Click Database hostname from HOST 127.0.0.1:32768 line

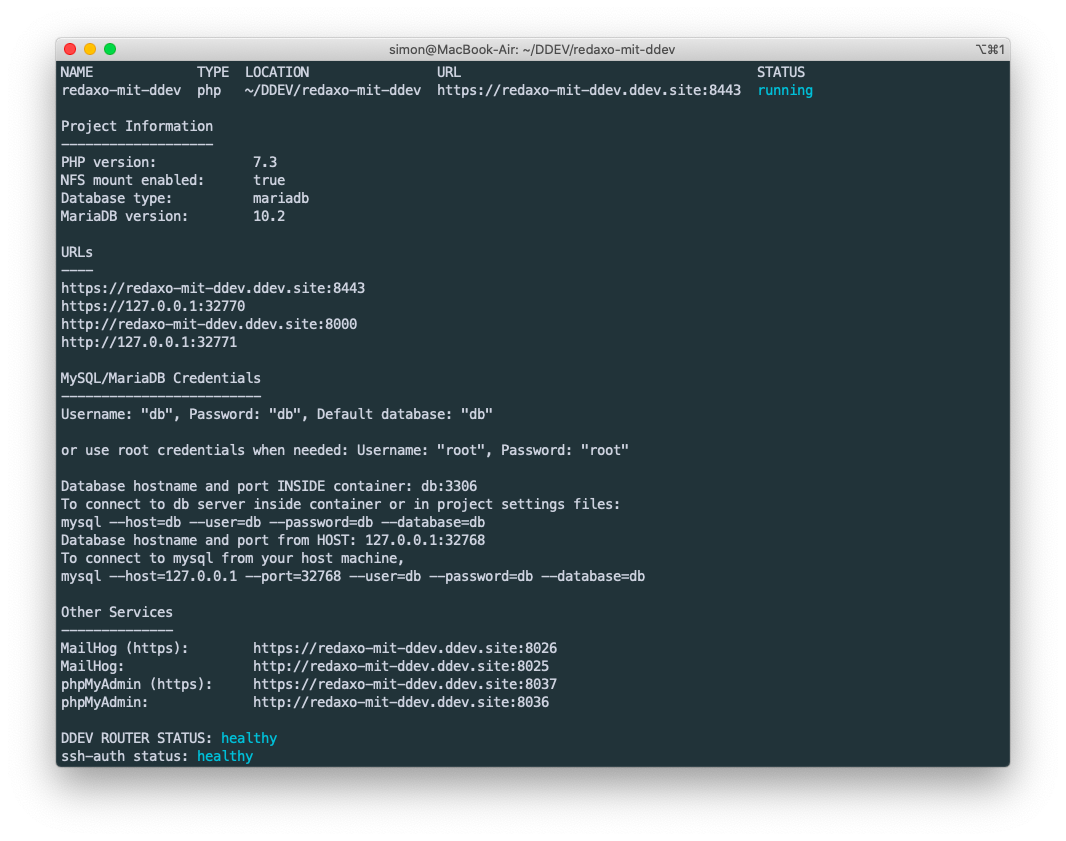coord(273,540)
